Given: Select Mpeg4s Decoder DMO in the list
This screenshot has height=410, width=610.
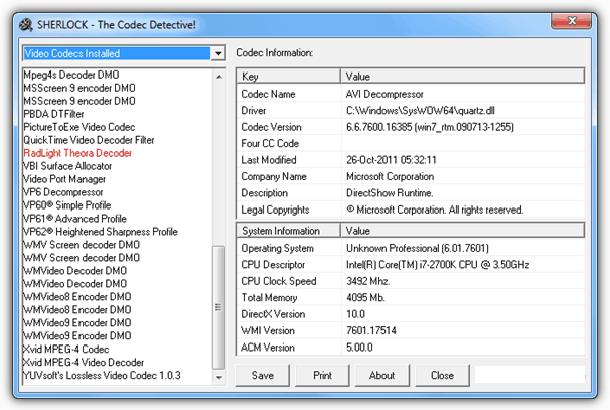Looking at the screenshot, I should click(x=71, y=75).
